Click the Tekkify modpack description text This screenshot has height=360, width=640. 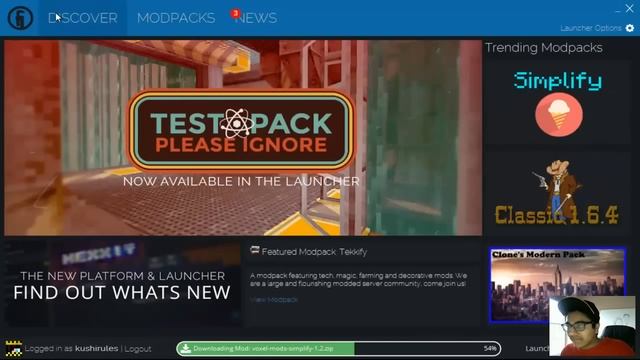[358, 280]
